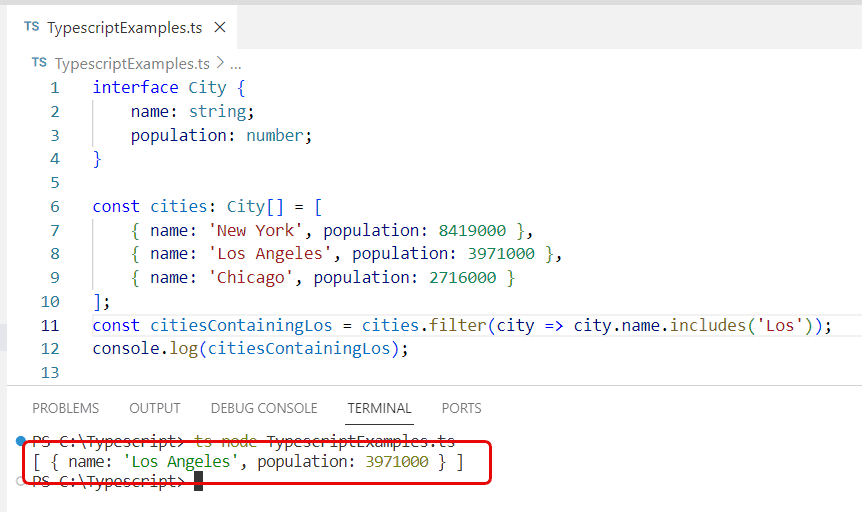Screen dimensions: 862x512
Task: Click 'citiesContainingLos' declaration on line 11
Action: pyautogui.click(x=241, y=326)
